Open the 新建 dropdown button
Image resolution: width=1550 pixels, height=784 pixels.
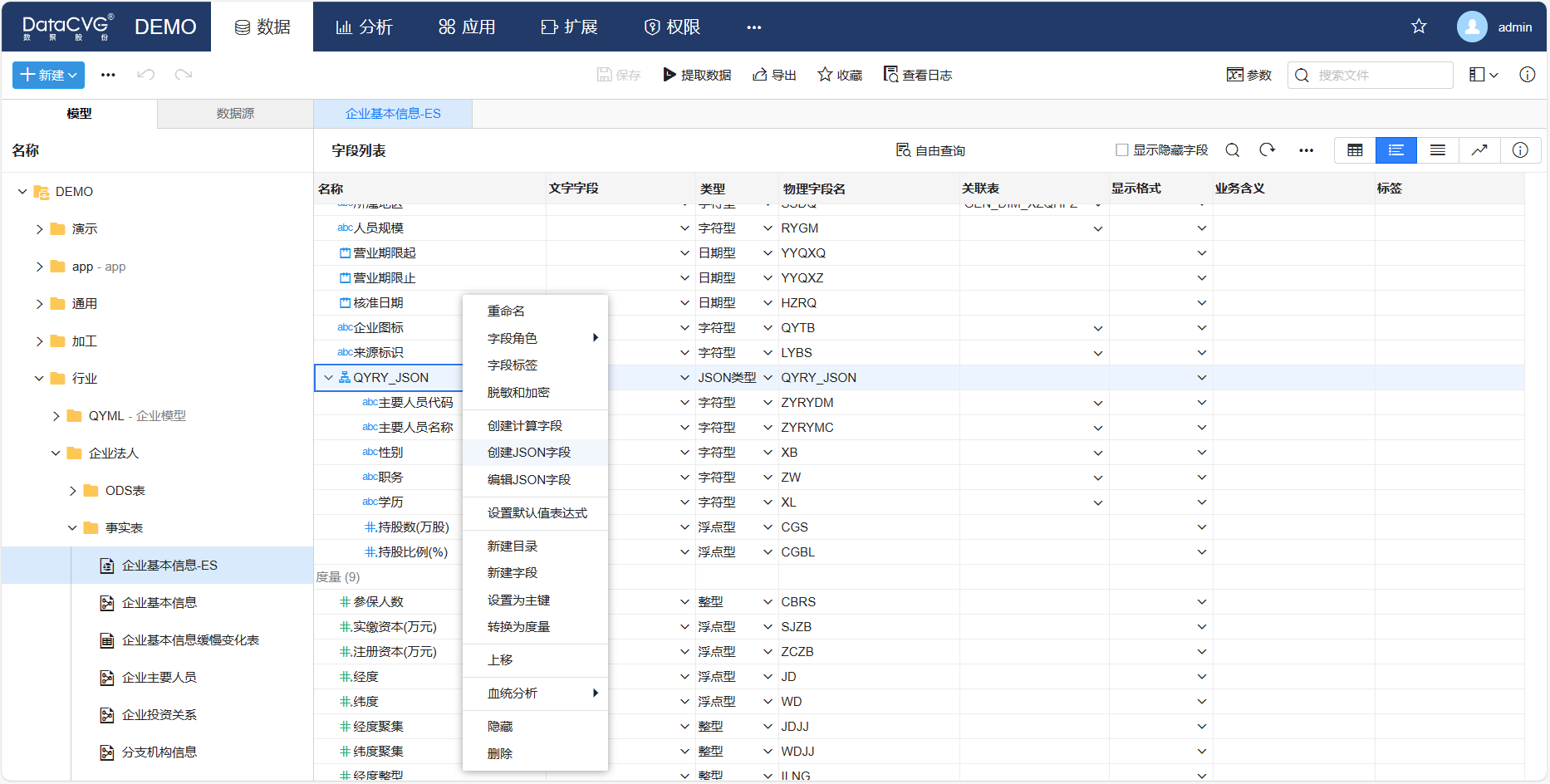[x=48, y=75]
